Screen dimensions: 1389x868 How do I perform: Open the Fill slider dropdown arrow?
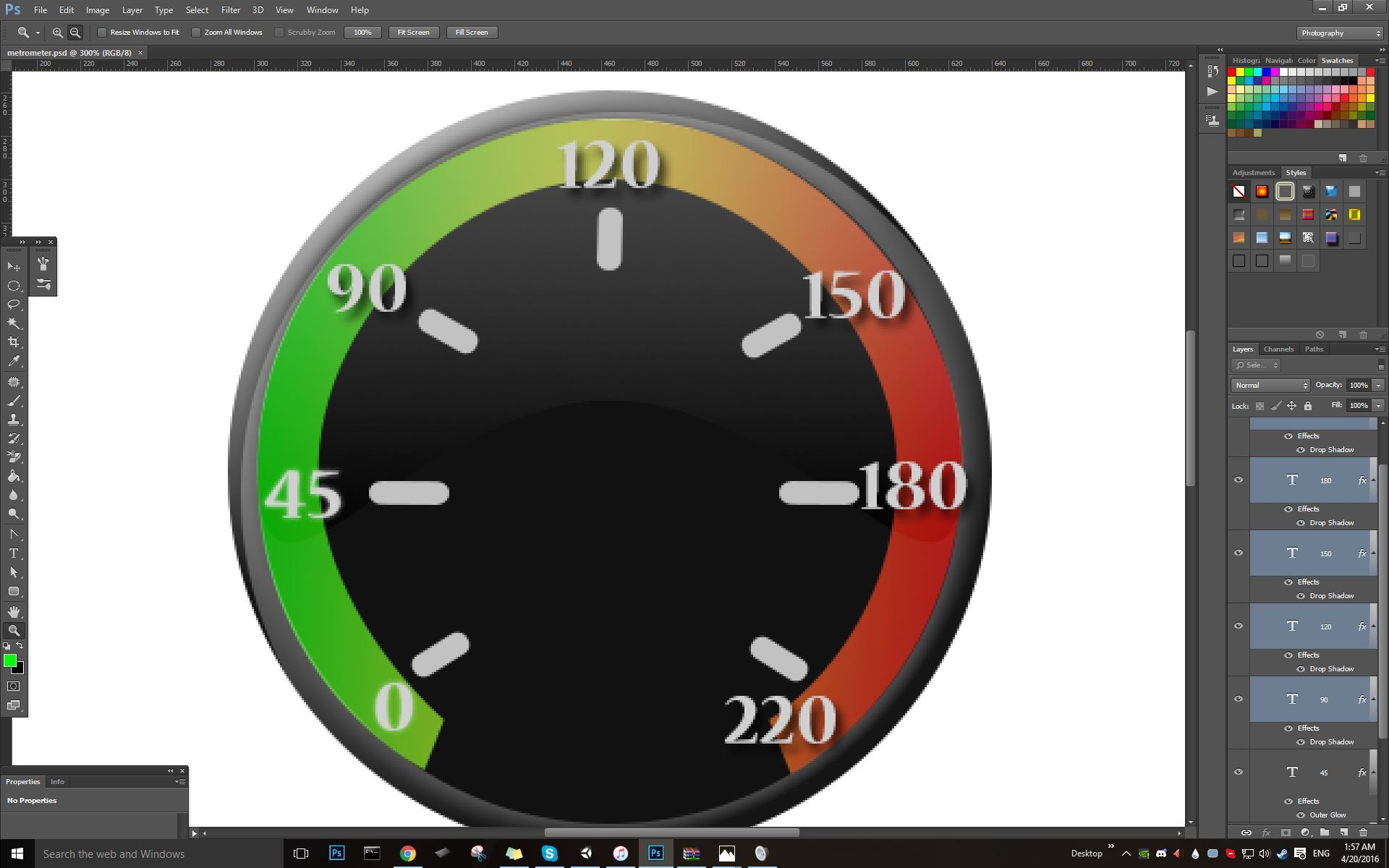click(x=1379, y=406)
